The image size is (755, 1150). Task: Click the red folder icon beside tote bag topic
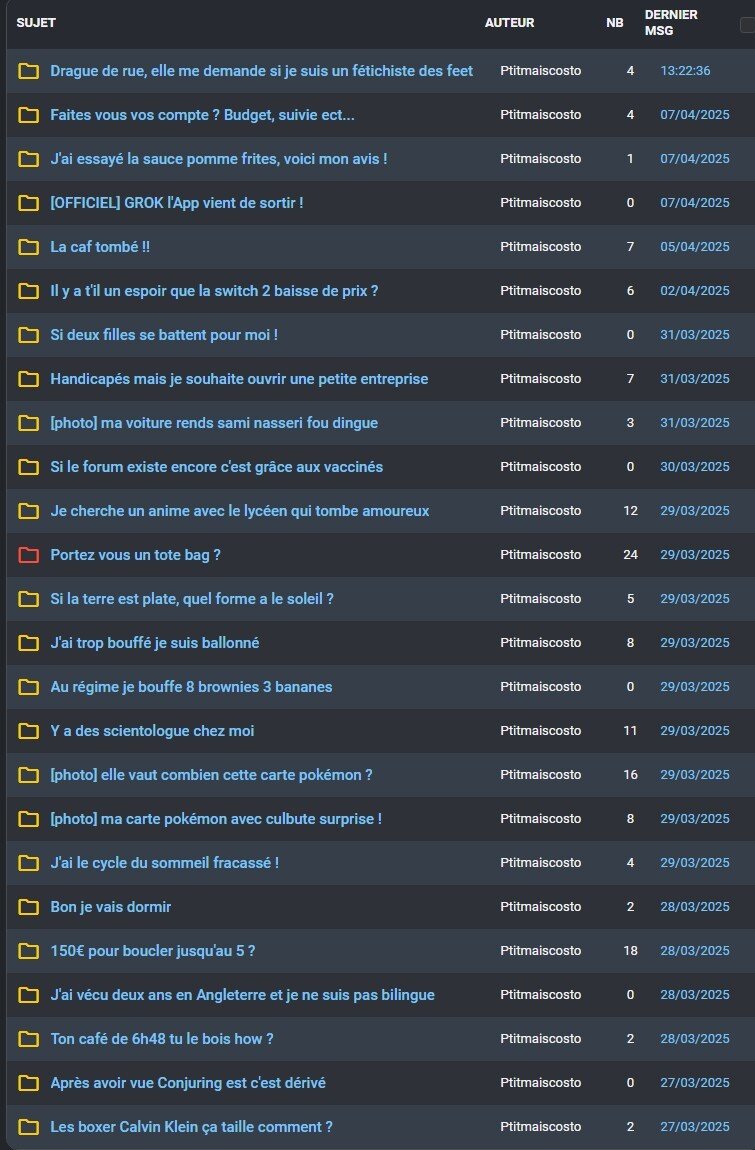29,555
